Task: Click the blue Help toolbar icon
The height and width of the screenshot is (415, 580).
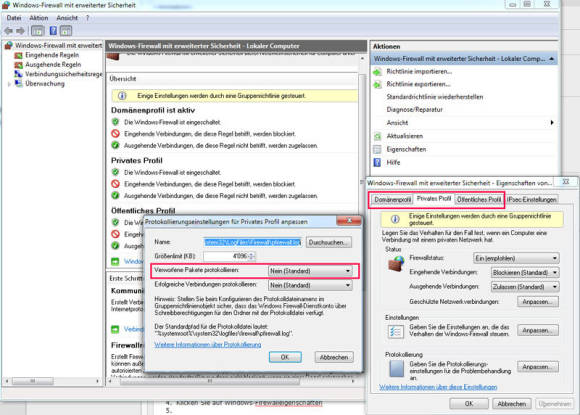Action: coord(53,31)
